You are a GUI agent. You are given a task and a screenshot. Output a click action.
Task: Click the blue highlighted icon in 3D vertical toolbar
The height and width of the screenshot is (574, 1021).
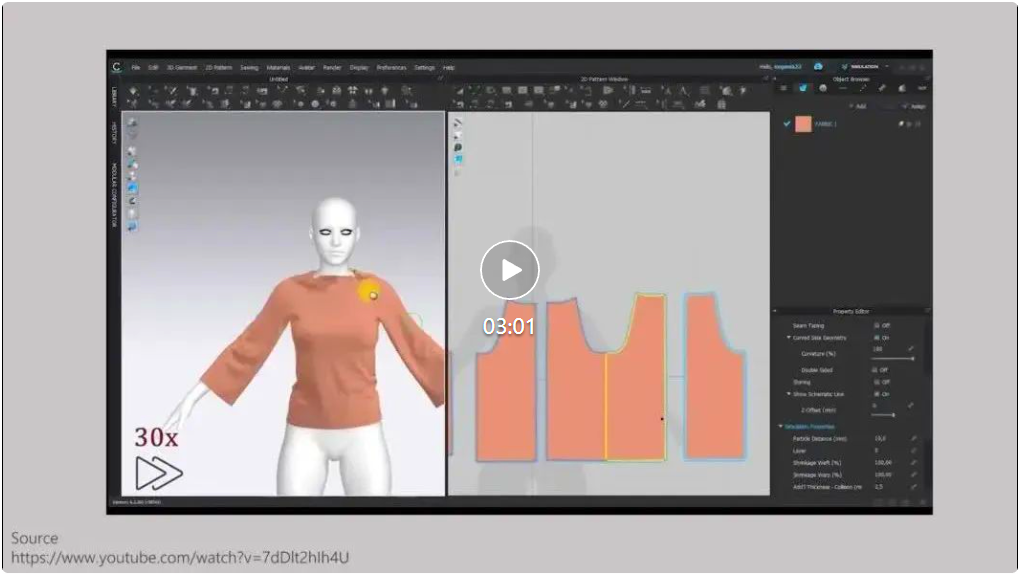tap(132, 189)
